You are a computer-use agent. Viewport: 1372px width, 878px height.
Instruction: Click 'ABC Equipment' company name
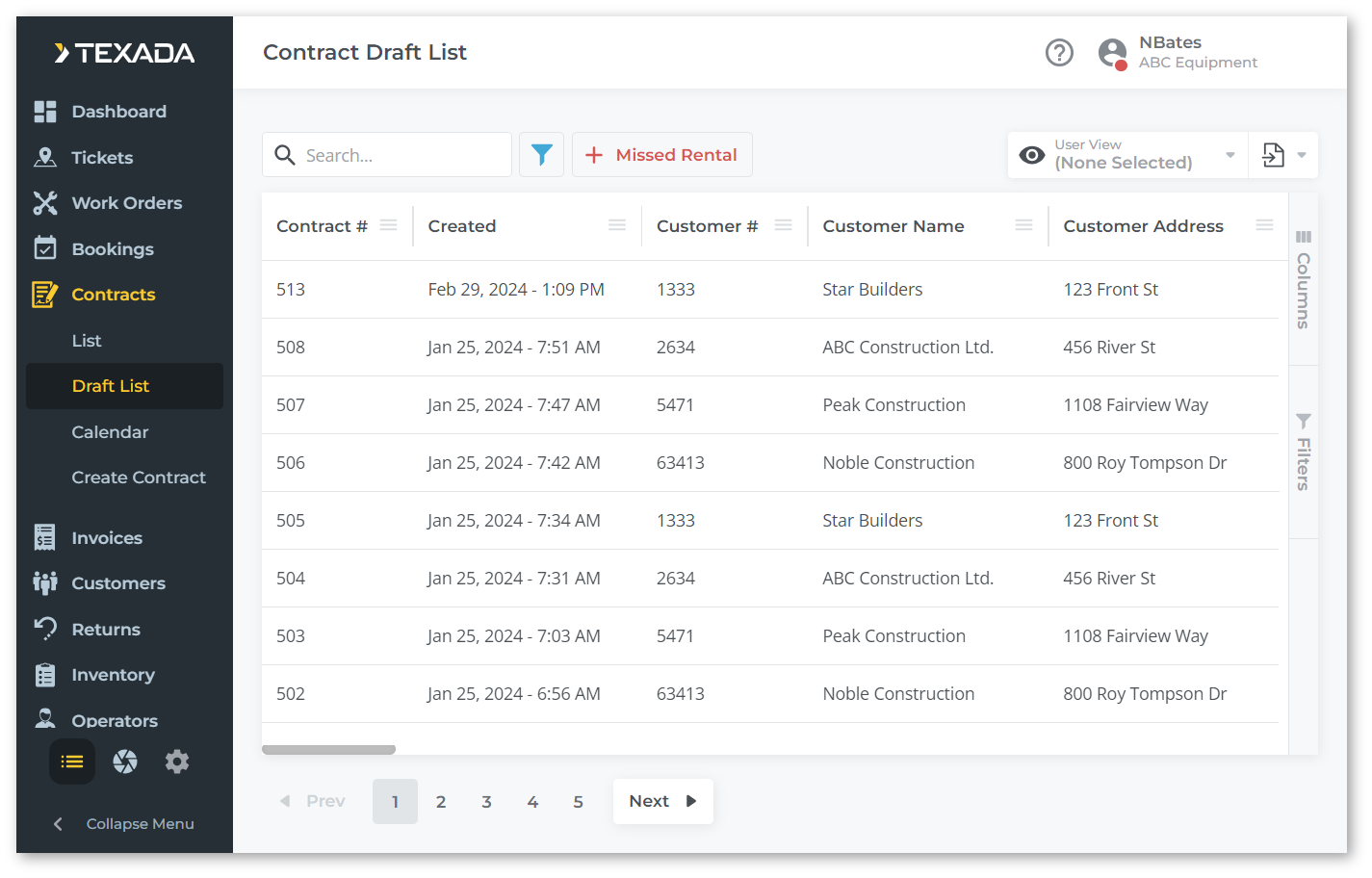point(1198,63)
